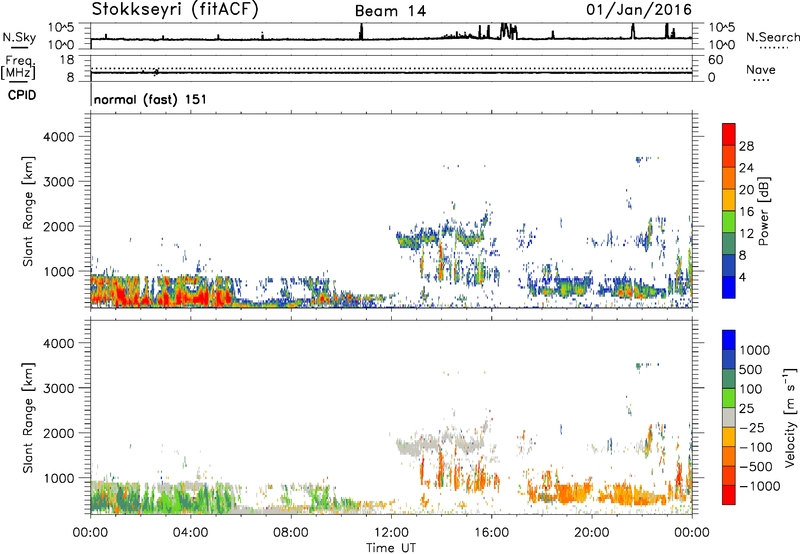Click the "N.Search" legend label
The image size is (800, 554).
[772, 37]
